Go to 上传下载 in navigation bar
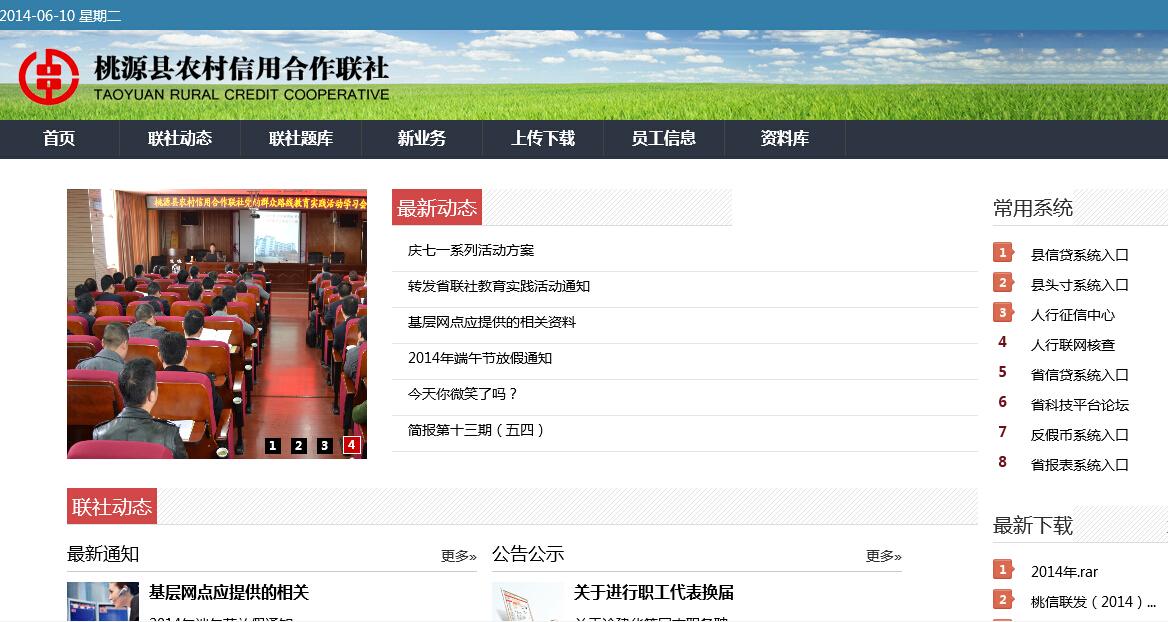Image resolution: width=1168 pixels, height=622 pixels. (x=543, y=139)
